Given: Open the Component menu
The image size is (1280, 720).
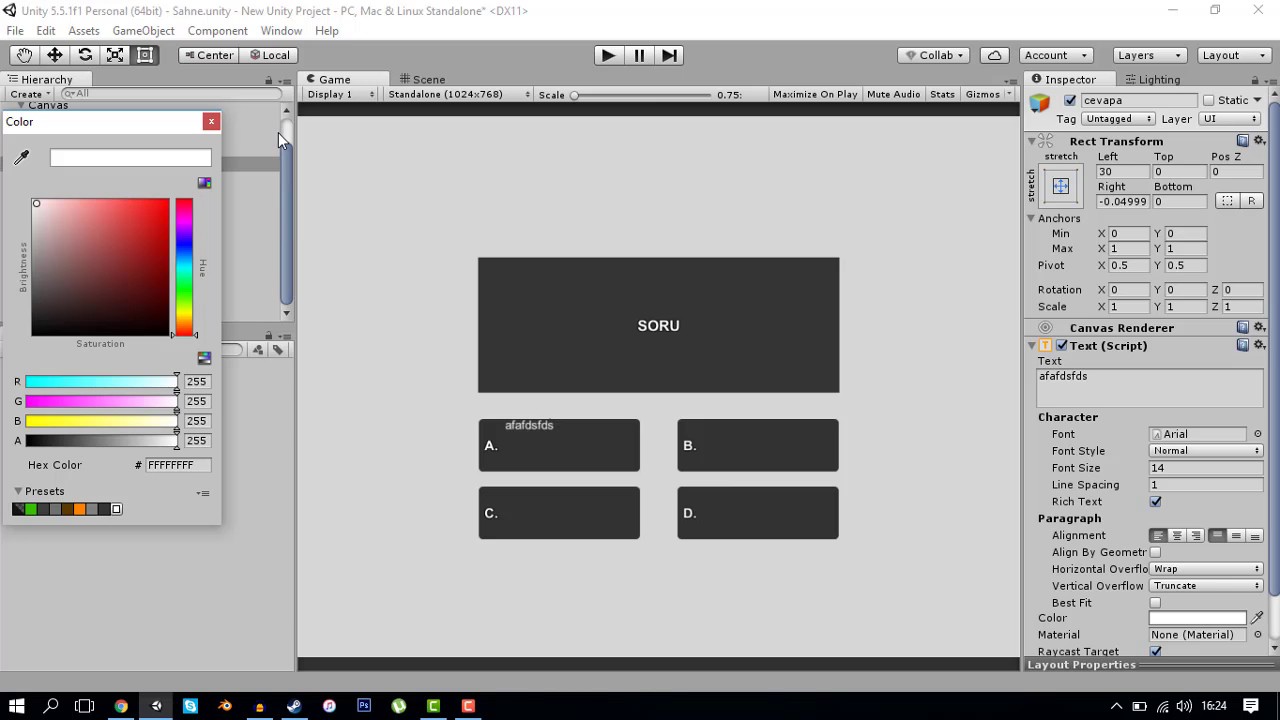Looking at the screenshot, I should [x=217, y=31].
